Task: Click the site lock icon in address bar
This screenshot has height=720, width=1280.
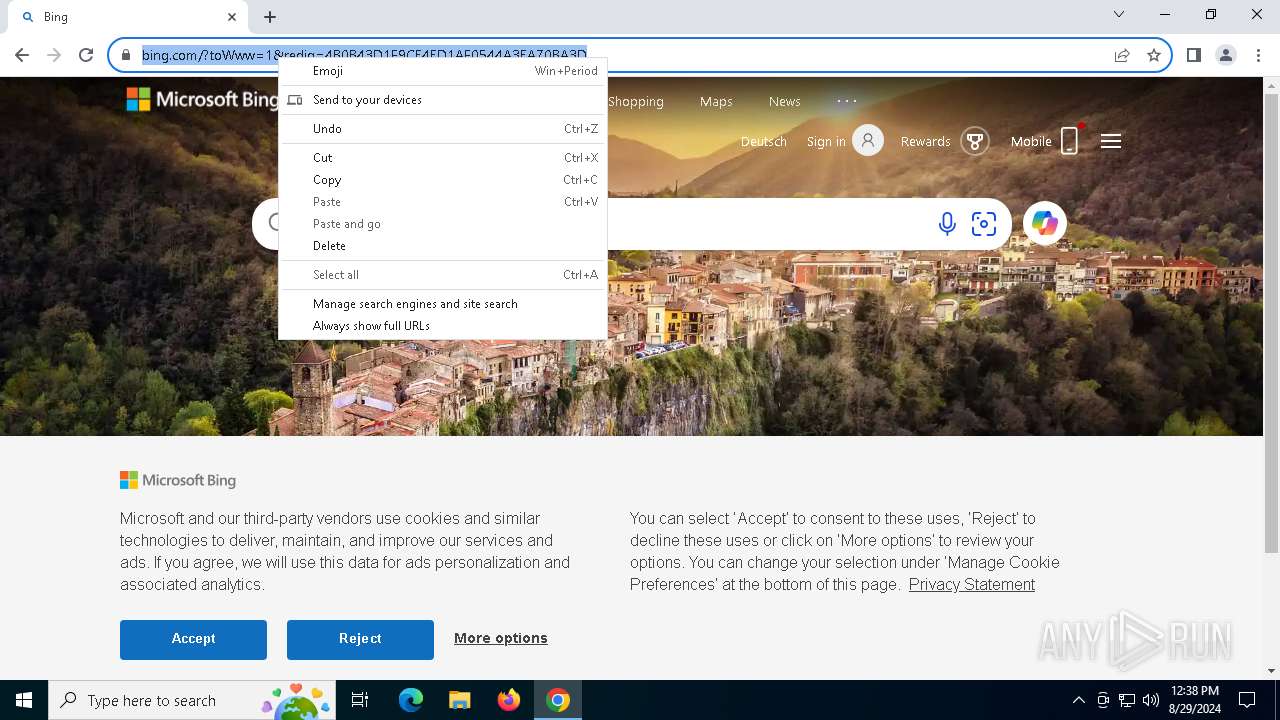Action: coord(126,55)
